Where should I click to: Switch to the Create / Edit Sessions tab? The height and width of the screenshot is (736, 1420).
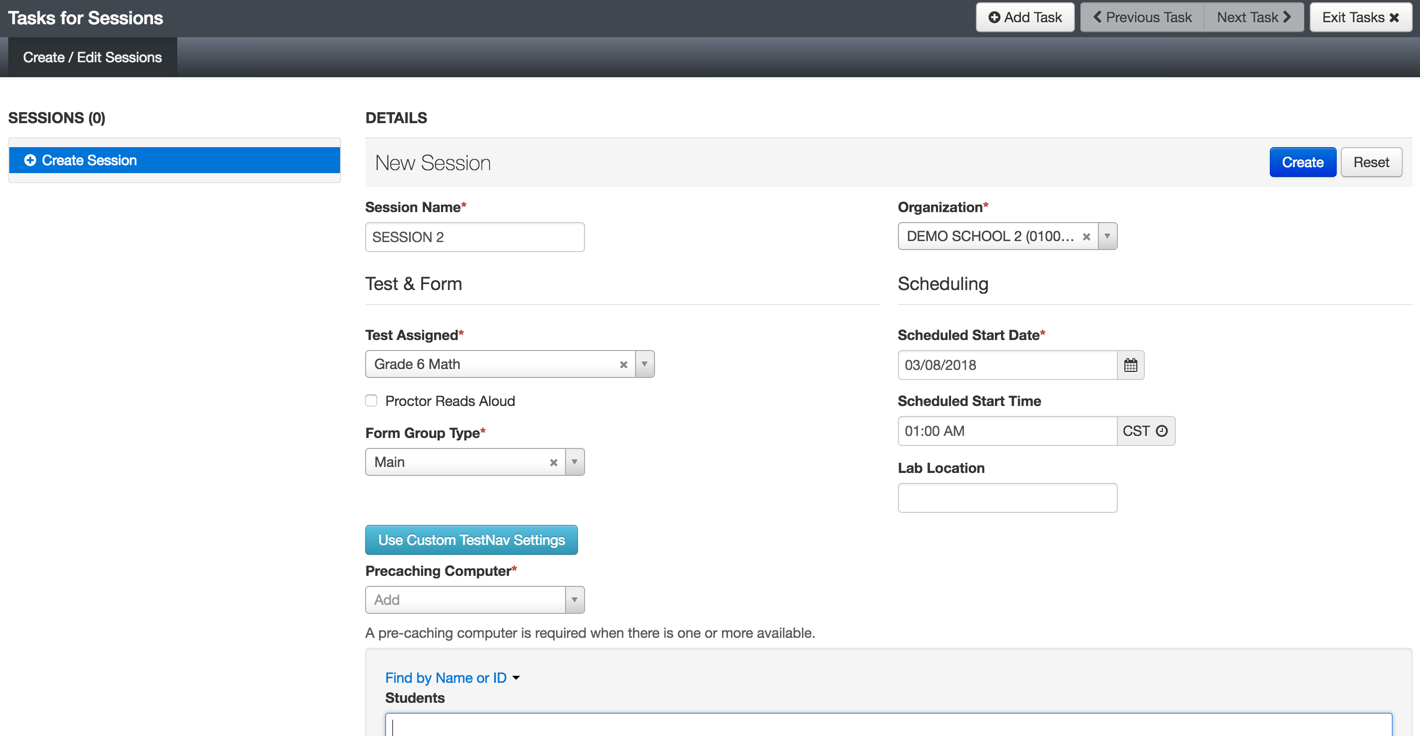point(92,57)
